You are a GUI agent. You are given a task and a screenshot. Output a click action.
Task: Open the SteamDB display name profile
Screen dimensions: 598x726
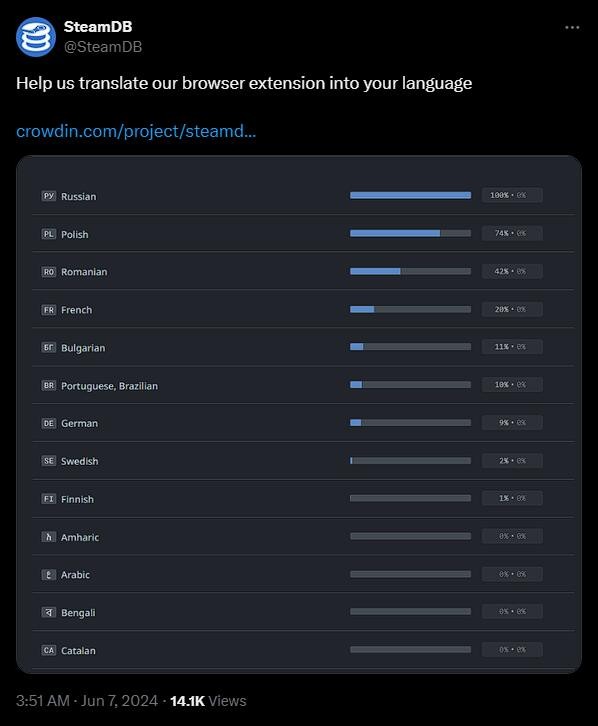[x=98, y=27]
